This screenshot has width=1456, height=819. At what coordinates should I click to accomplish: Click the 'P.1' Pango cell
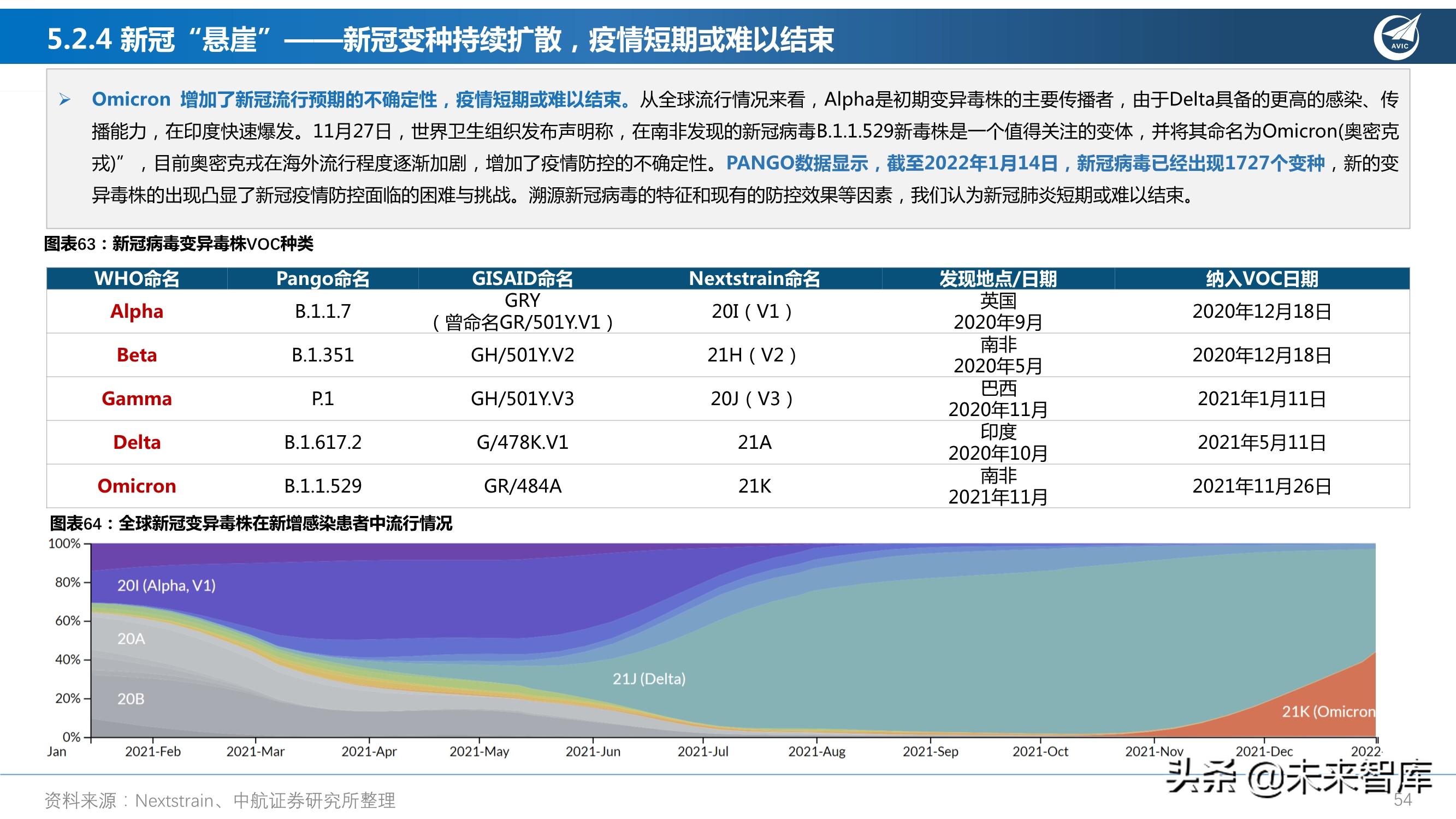323,398
